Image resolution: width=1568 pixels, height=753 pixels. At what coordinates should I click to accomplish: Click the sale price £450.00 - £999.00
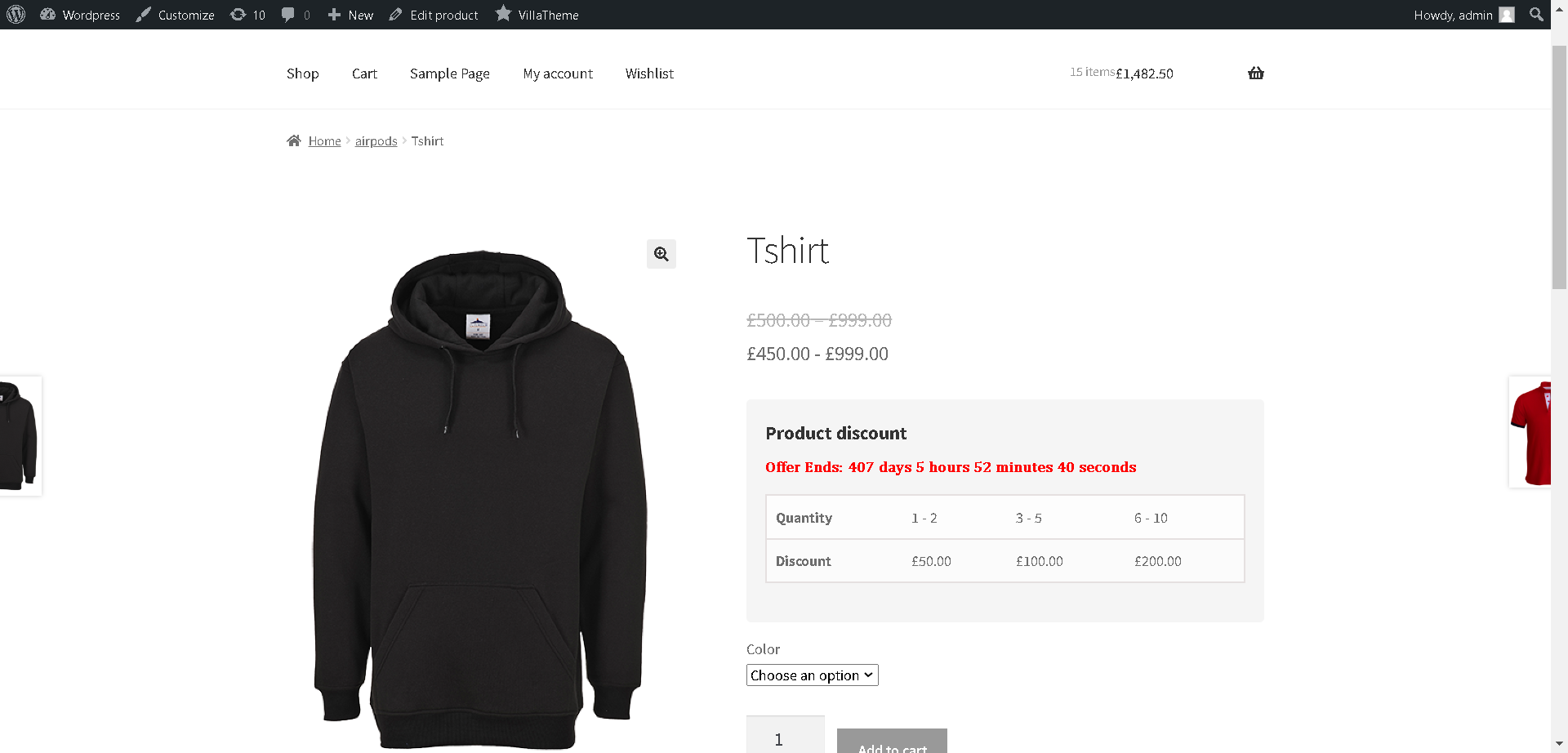coord(817,354)
